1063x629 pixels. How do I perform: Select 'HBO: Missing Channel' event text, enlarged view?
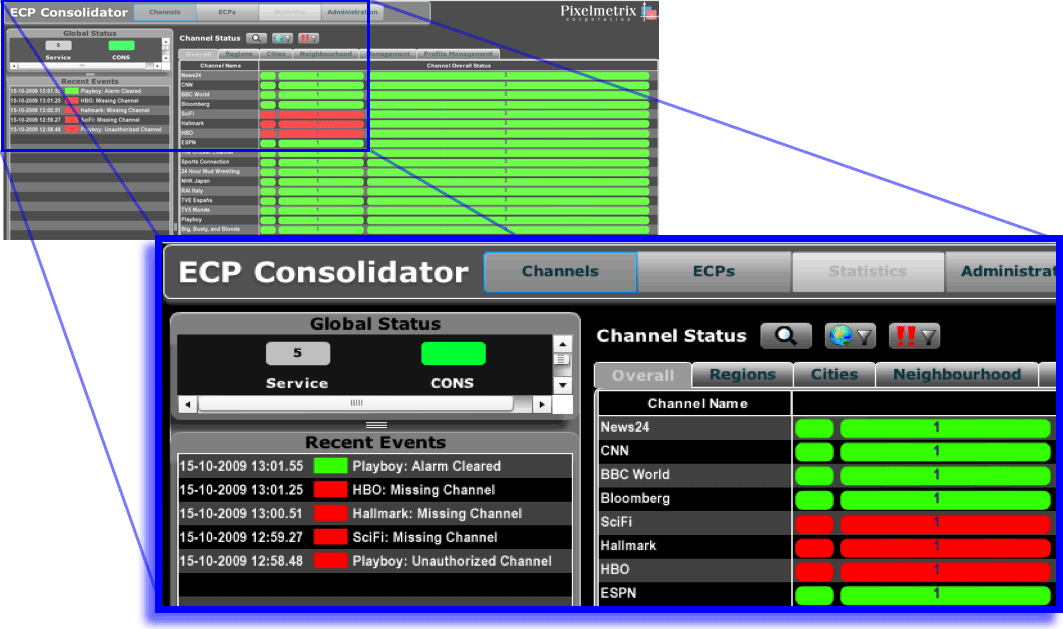(424, 490)
